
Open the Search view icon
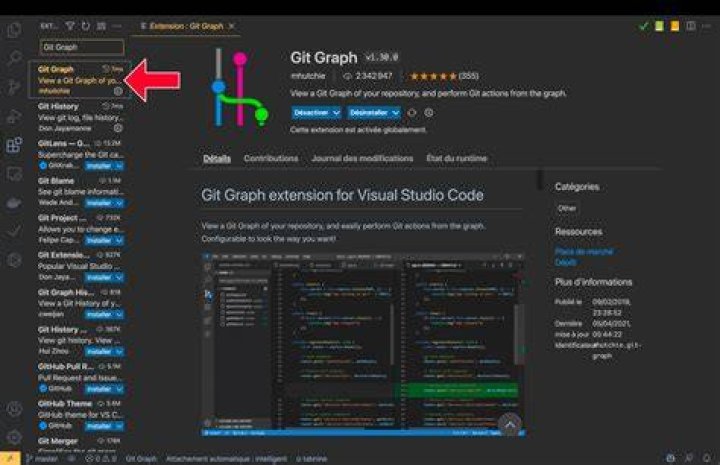[x=14, y=58]
